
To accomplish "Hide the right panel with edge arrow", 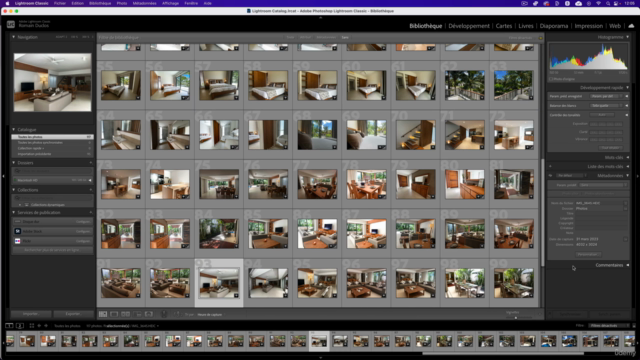I will (637, 176).
